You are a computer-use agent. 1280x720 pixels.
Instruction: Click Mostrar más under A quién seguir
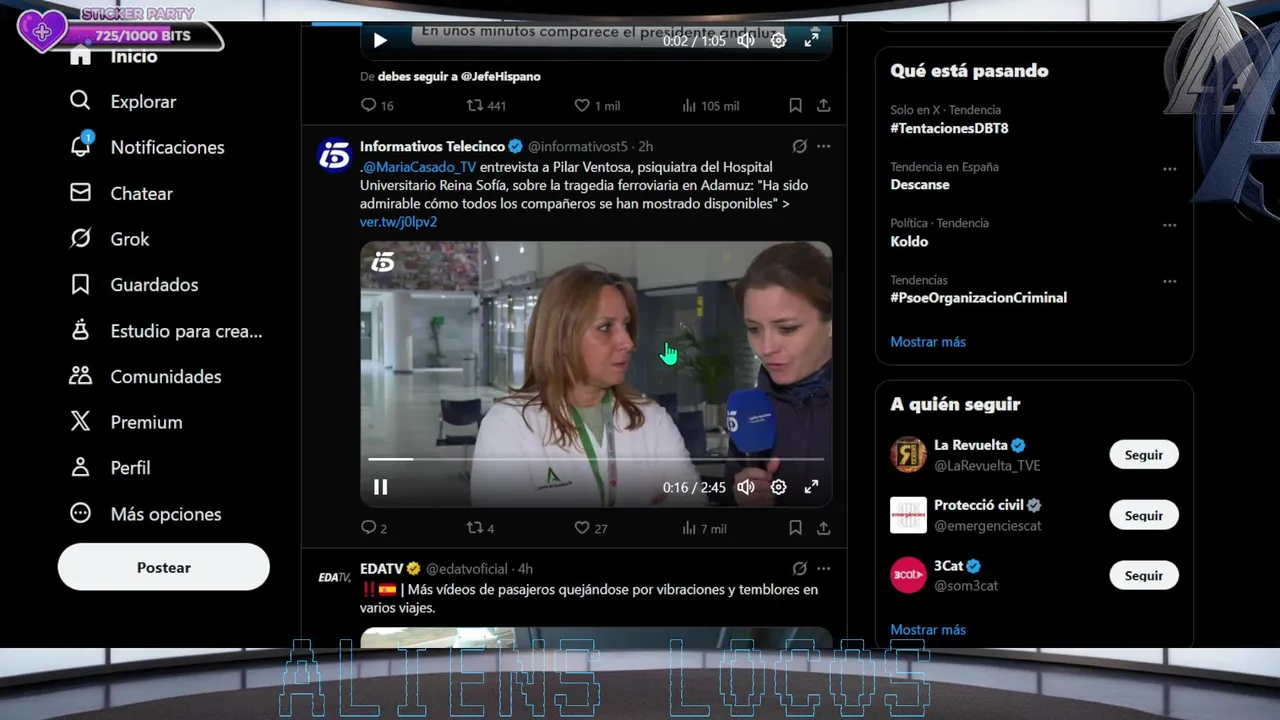[x=928, y=630]
